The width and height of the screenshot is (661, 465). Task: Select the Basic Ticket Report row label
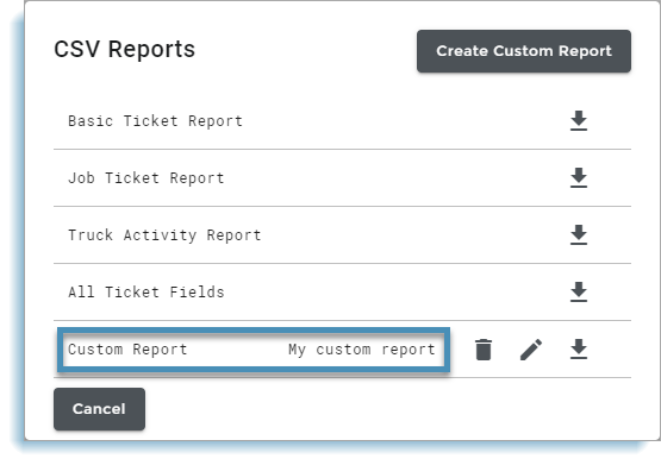coord(155,121)
